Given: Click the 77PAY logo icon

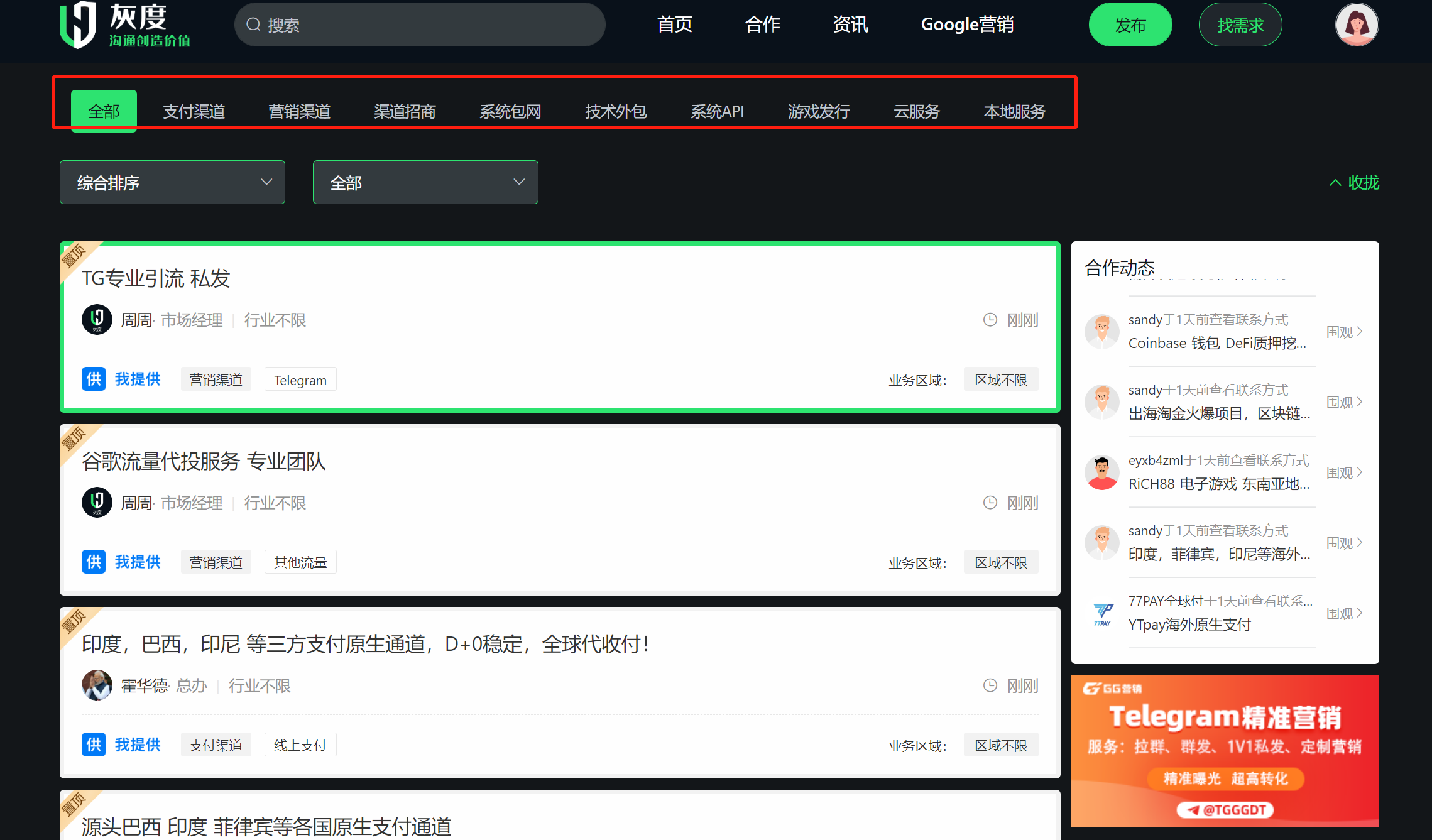Looking at the screenshot, I should 1102,613.
